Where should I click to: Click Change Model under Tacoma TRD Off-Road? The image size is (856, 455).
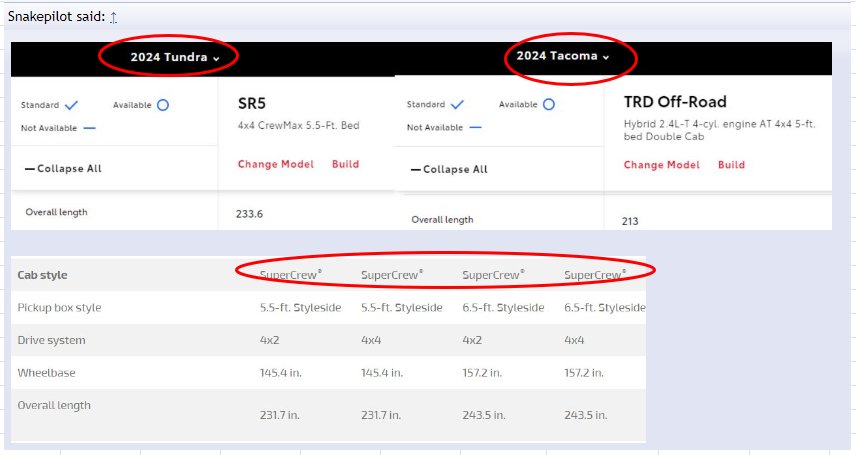(x=662, y=165)
